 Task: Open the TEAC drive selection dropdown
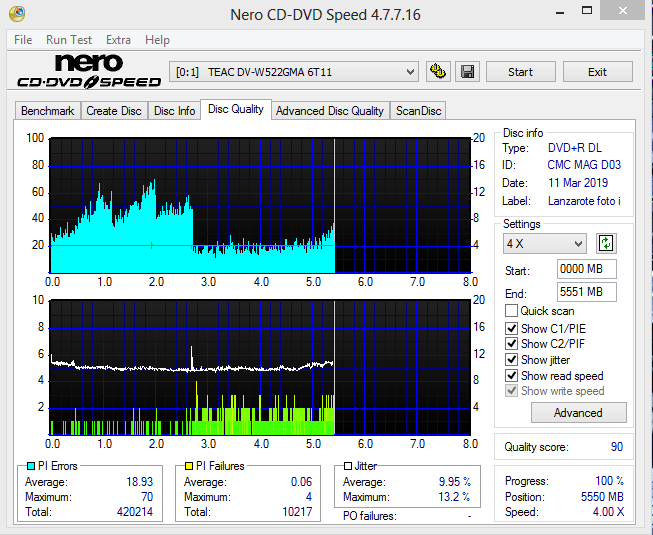click(294, 72)
